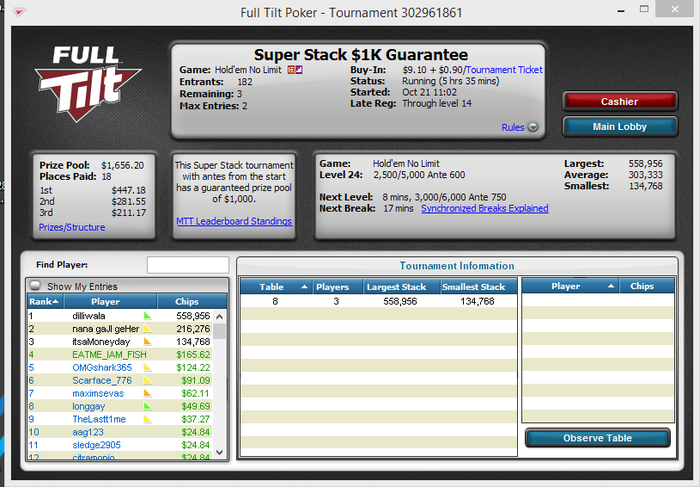Click the $165.62 payout for EATME_IAM_FISH
The image size is (700, 487).
[x=193, y=355]
